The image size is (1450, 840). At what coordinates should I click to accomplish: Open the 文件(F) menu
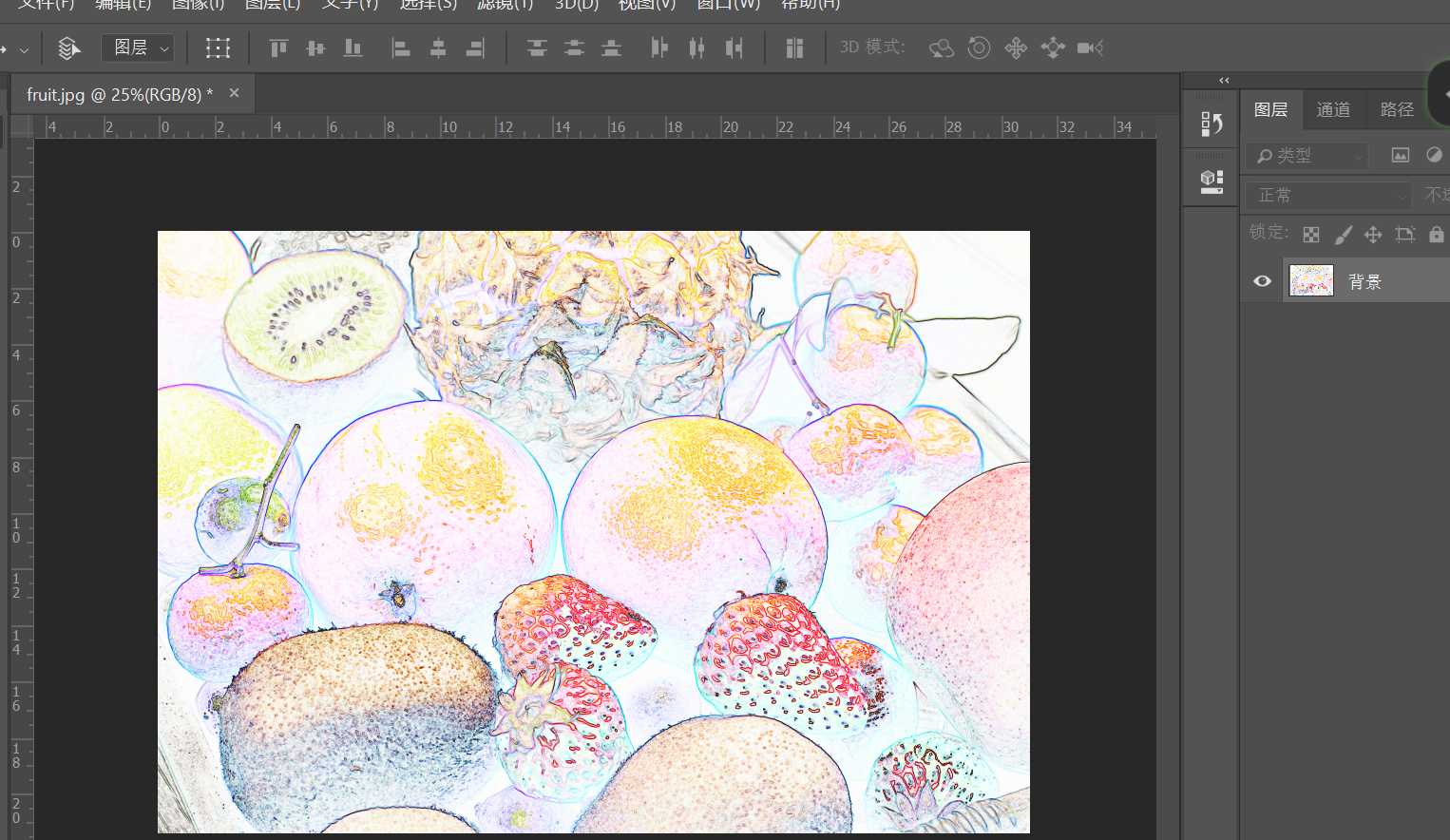(x=46, y=4)
